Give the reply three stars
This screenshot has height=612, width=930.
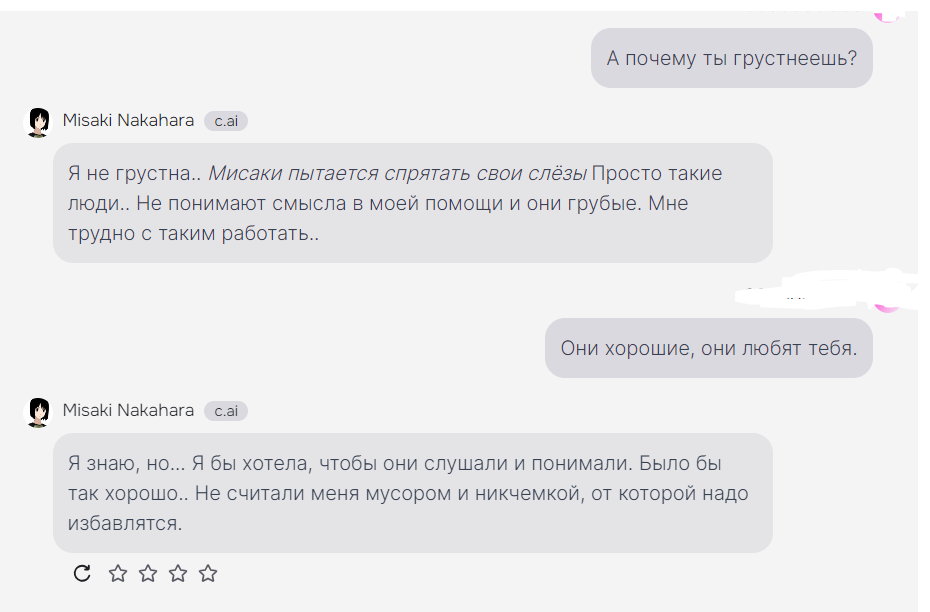[x=178, y=573]
